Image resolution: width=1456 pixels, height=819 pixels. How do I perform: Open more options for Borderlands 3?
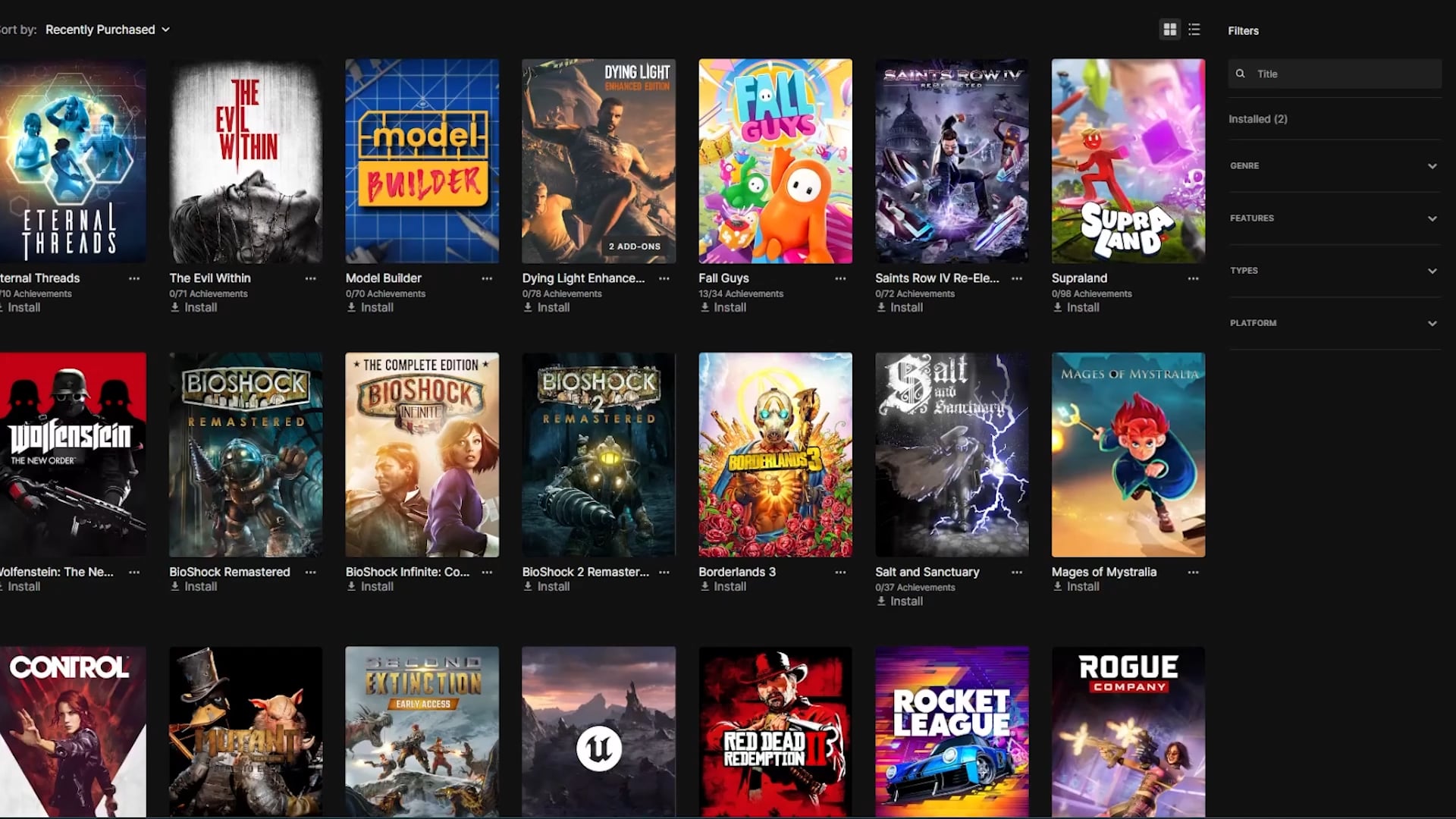(840, 572)
